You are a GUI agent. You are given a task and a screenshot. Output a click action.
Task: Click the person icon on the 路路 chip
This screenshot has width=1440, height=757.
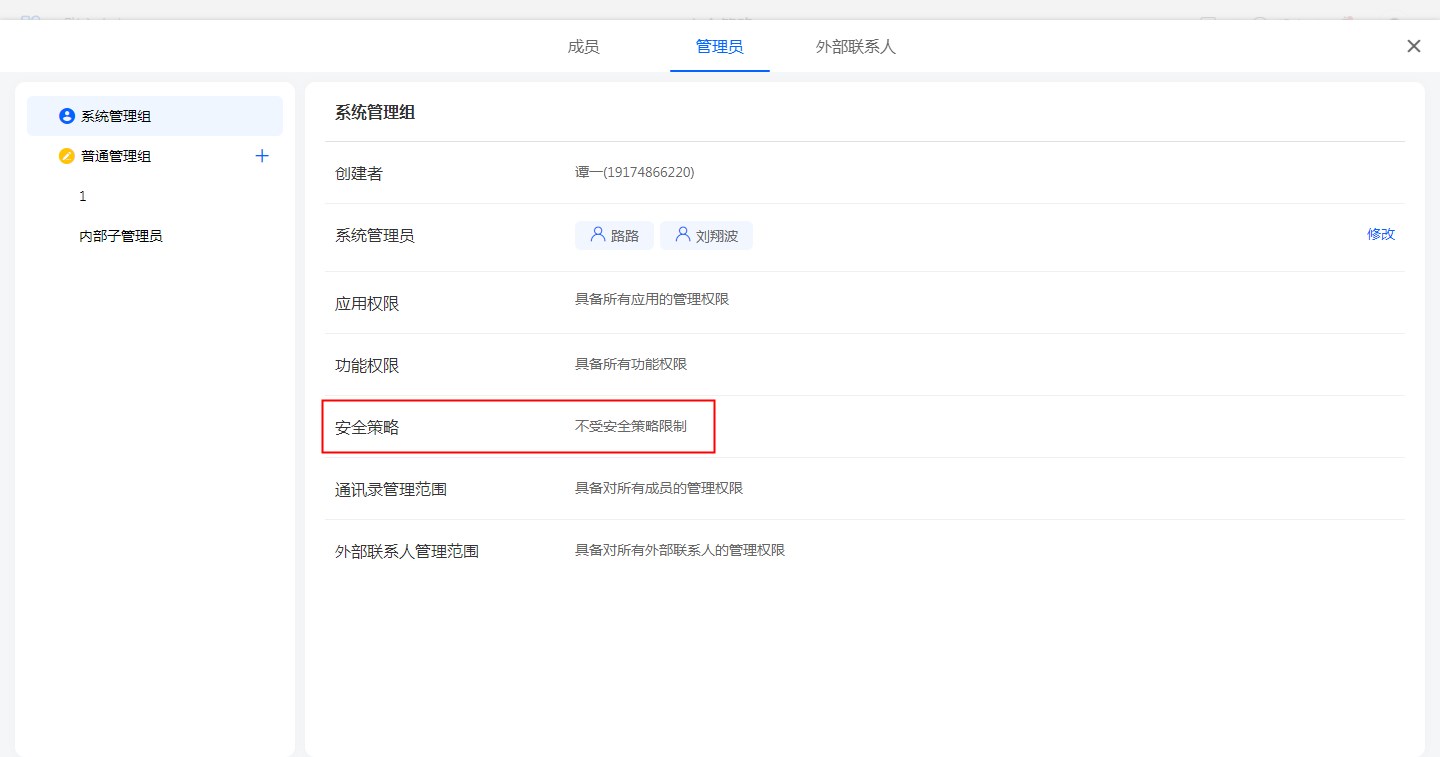pos(597,235)
